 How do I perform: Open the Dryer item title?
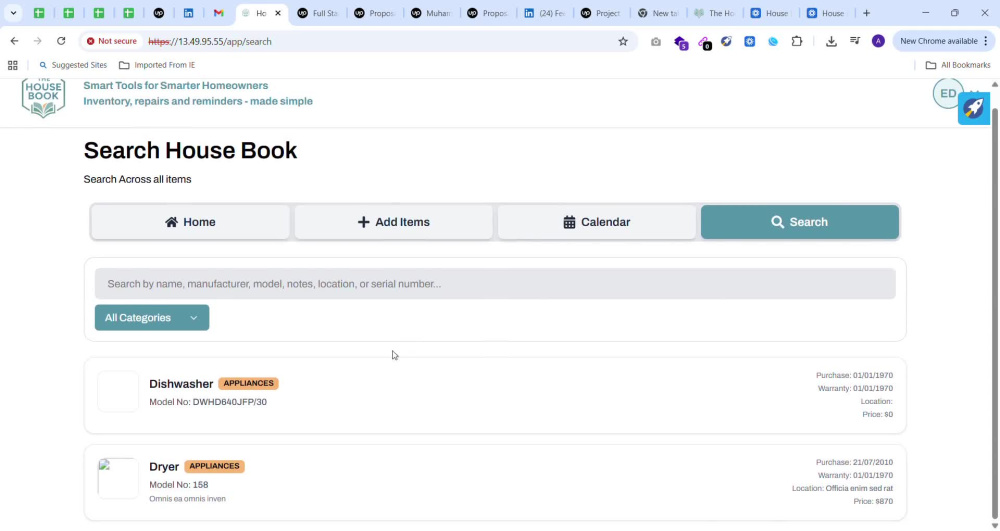(164, 467)
